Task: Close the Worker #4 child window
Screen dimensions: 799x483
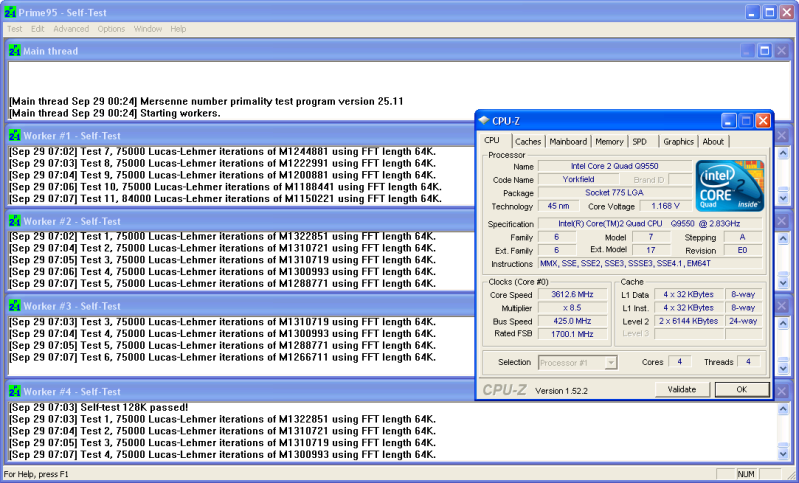Action: pos(782,391)
